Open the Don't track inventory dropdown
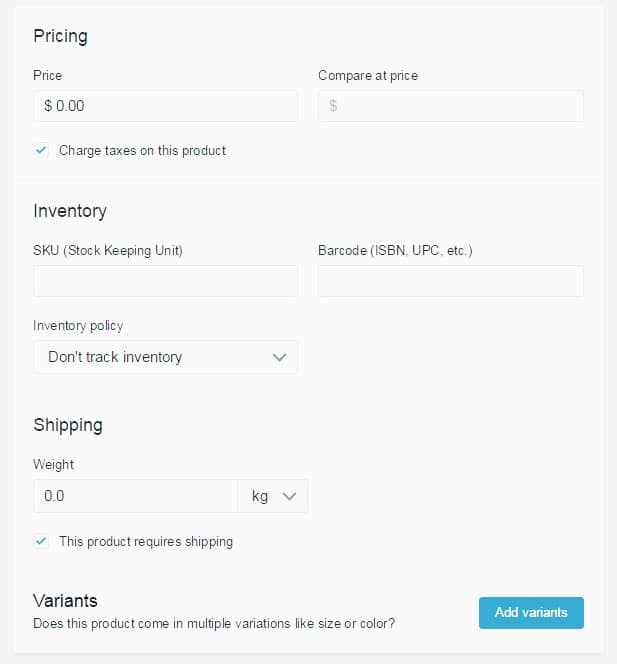The image size is (617, 664). tap(165, 357)
